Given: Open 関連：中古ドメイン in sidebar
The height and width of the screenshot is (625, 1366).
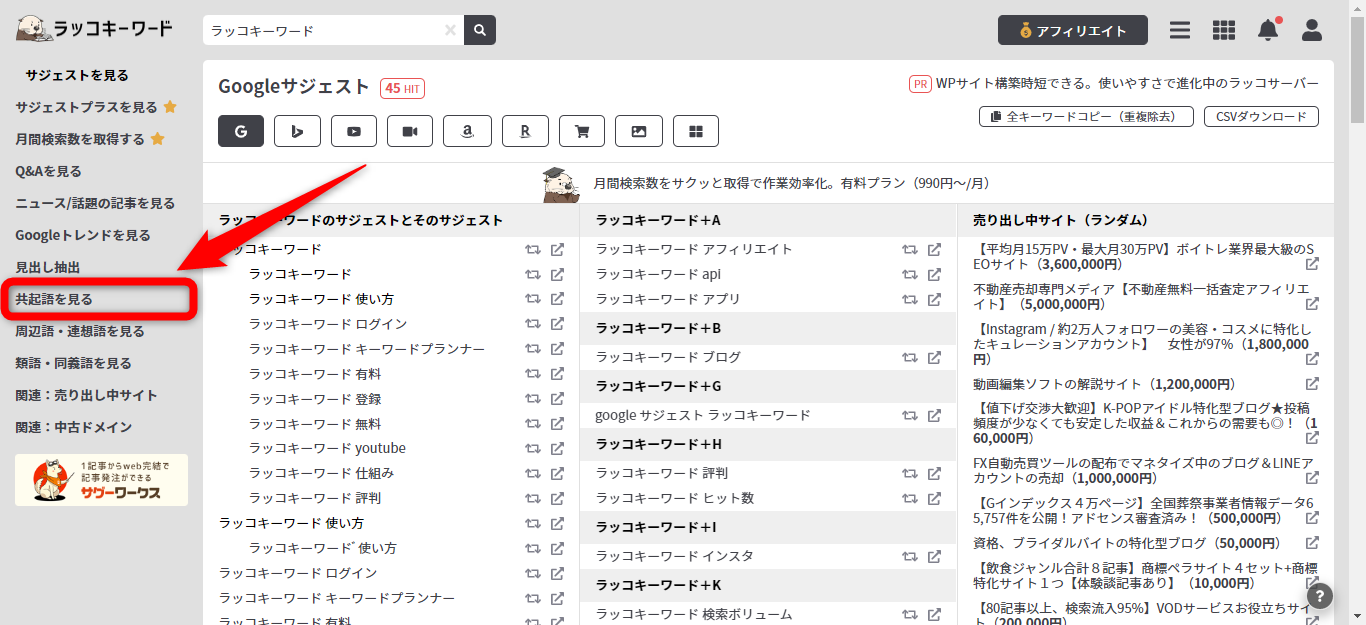Looking at the screenshot, I should [x=73, y=427].
